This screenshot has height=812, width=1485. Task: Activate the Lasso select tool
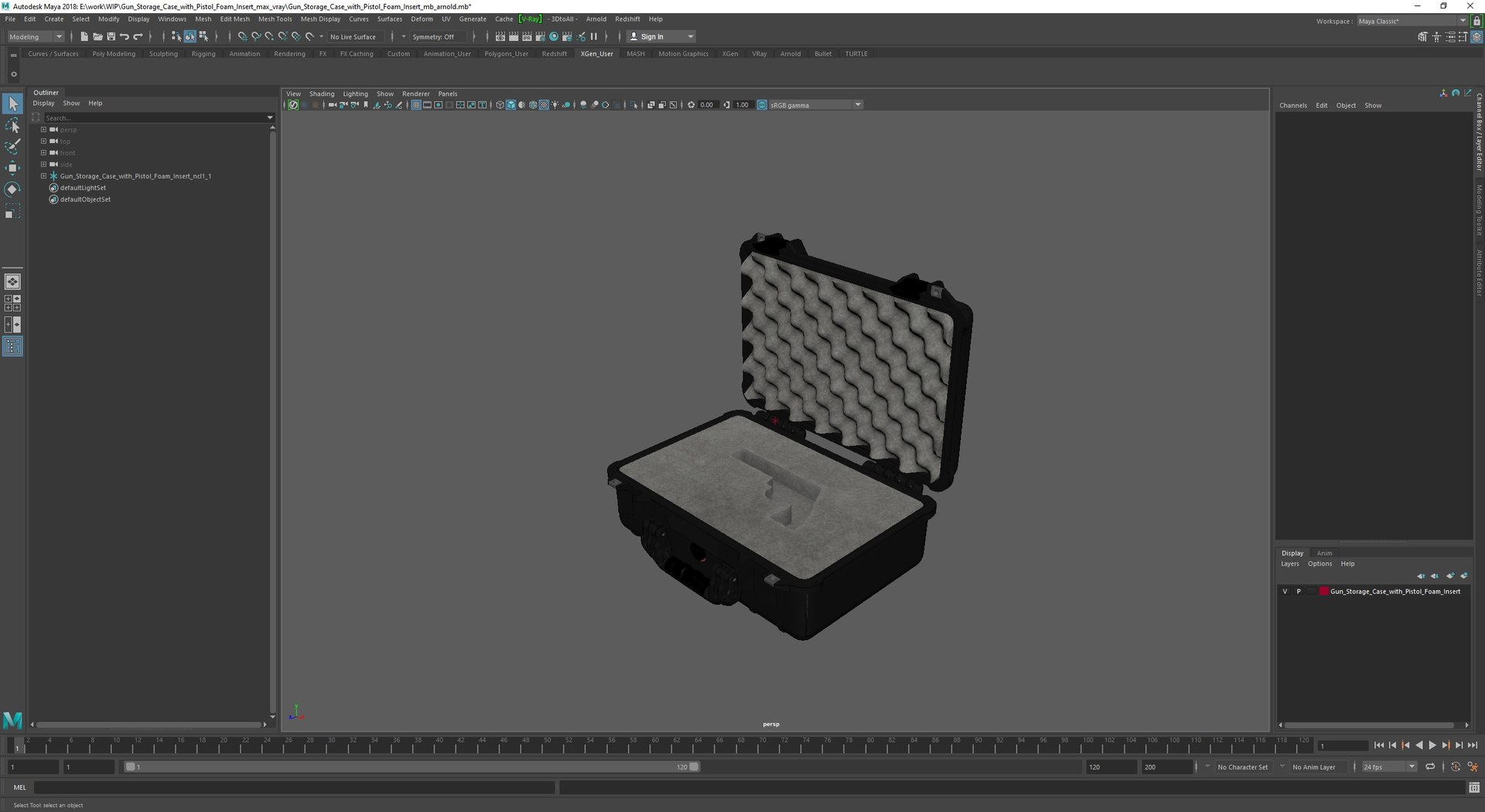point(12,125)
